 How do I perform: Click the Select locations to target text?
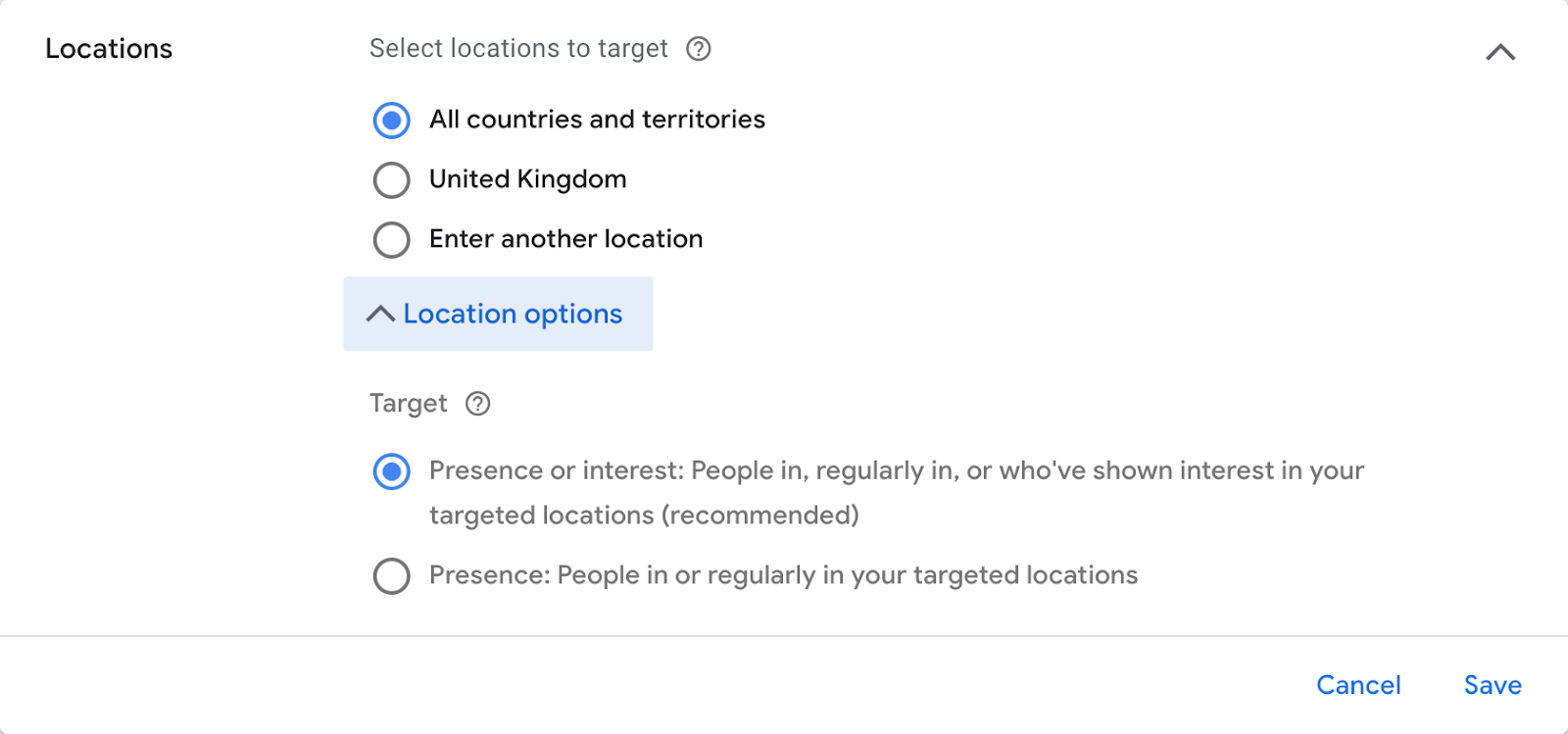pos(518,49)
